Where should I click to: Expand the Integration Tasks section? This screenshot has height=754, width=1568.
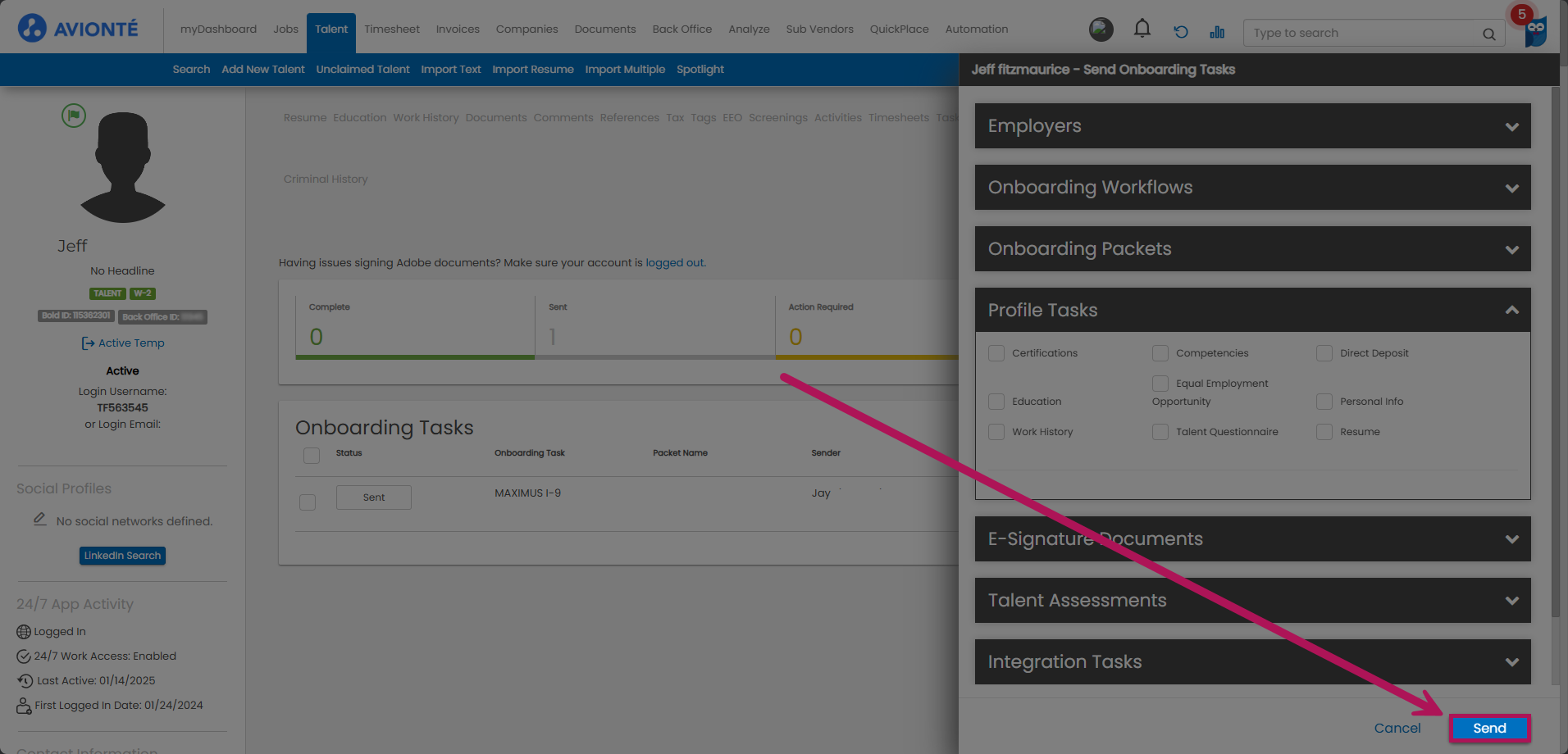[x=1252, y=662]
